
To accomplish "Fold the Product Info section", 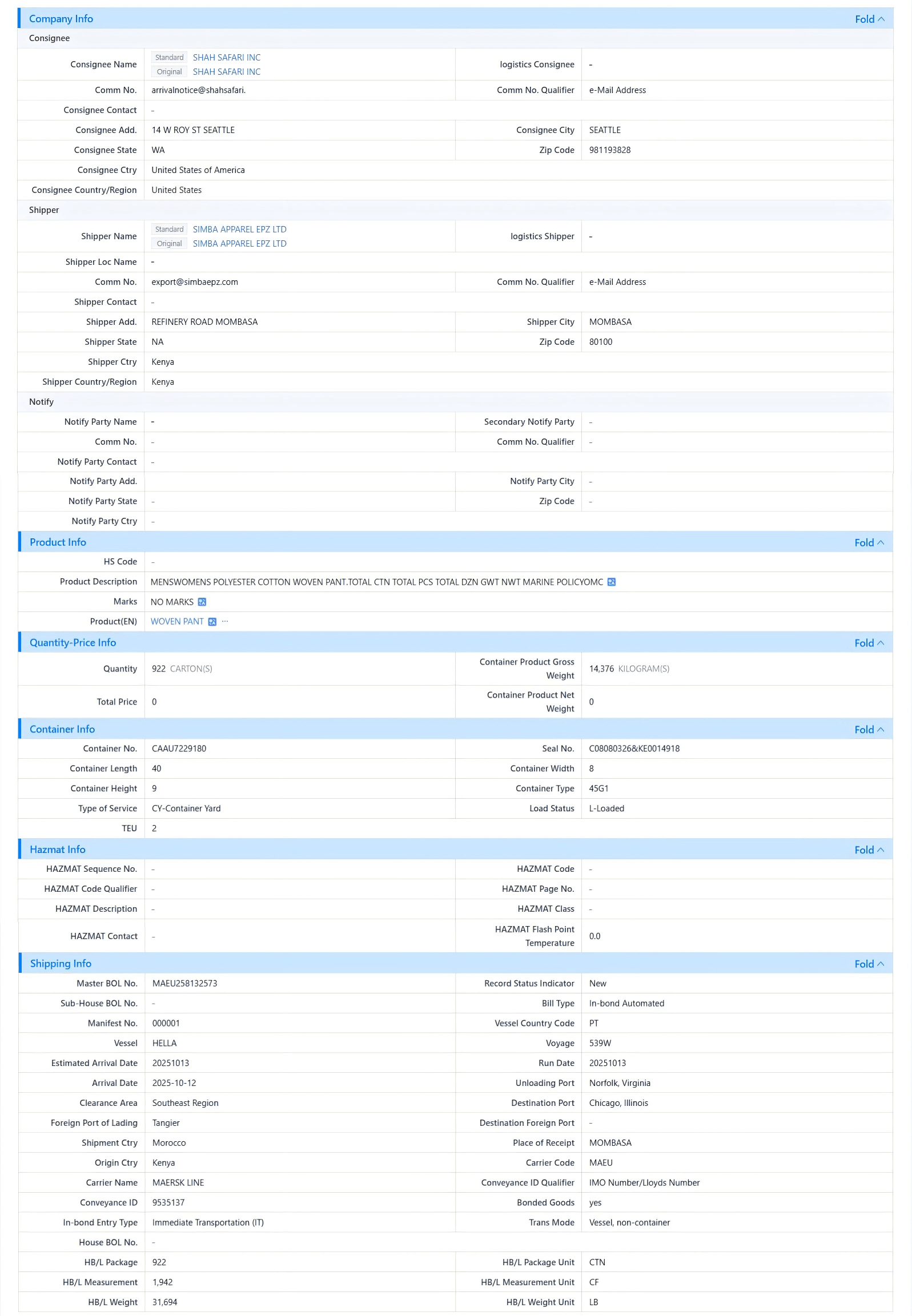I will coord(869,542).
